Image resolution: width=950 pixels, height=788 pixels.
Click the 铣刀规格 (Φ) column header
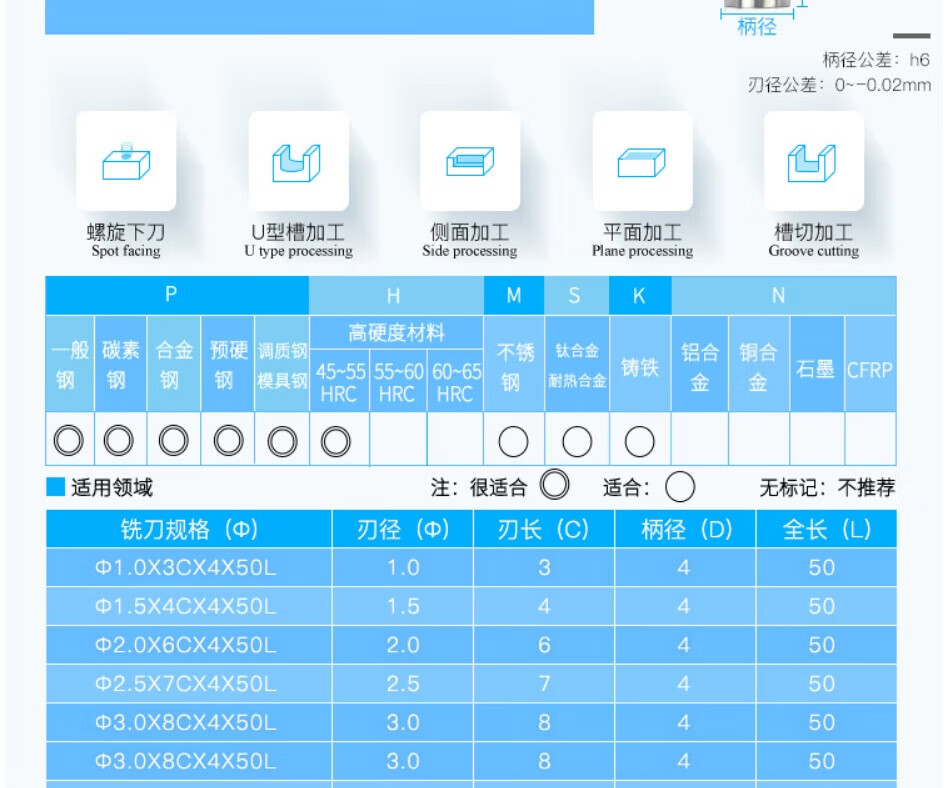click(x=189, y=529)
